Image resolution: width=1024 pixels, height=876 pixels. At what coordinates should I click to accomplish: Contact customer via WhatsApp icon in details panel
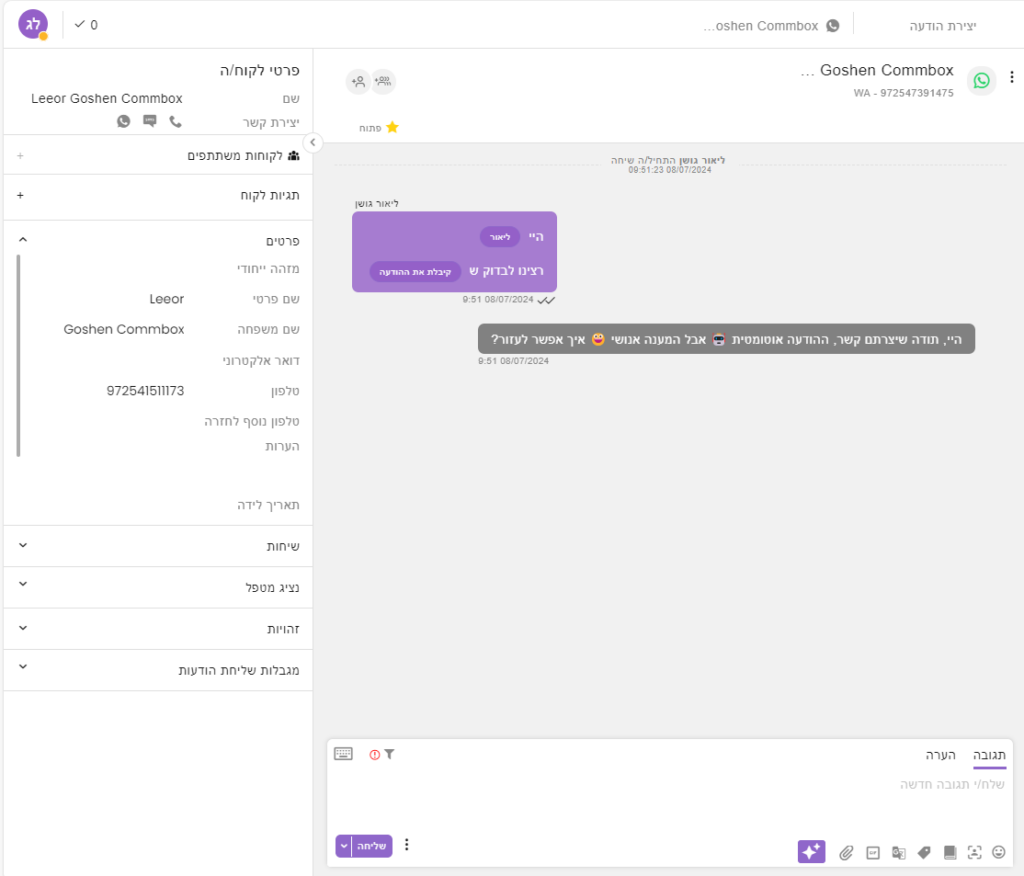pyautogui.click(x=123, y=121)
